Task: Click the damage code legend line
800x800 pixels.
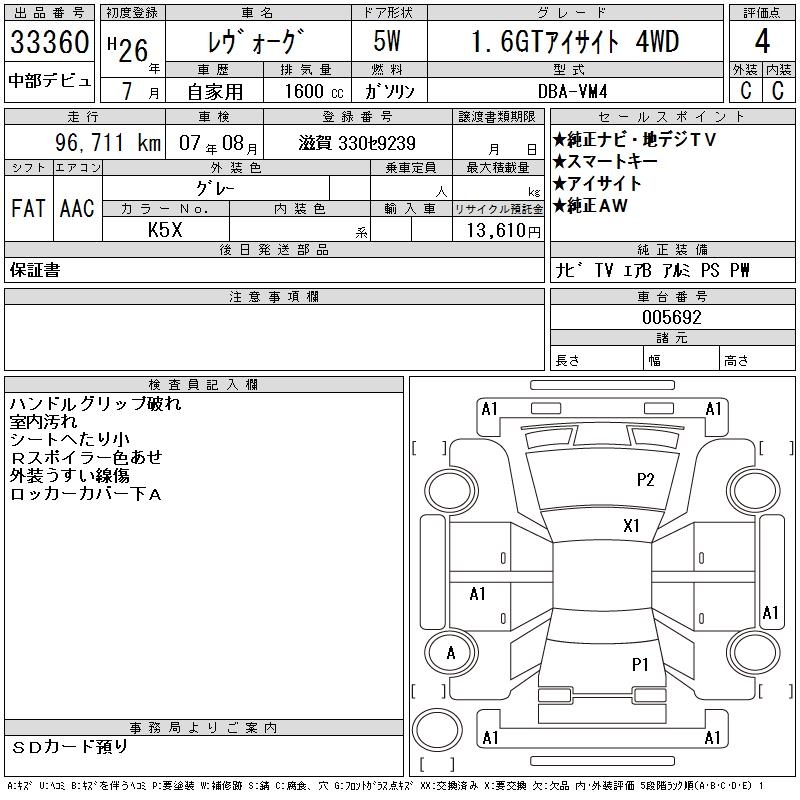Action: point(386,786)
